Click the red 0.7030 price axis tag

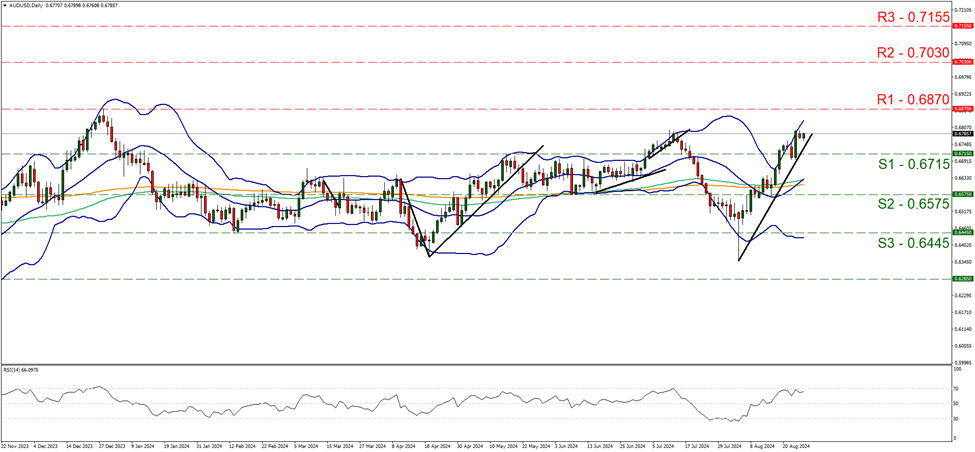point(964,62)
